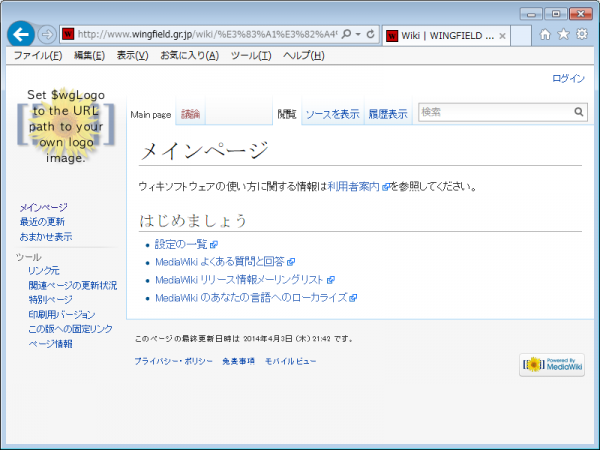600x450 pixels.
Task: Open the Home page icon
Action: coord(545,34)
